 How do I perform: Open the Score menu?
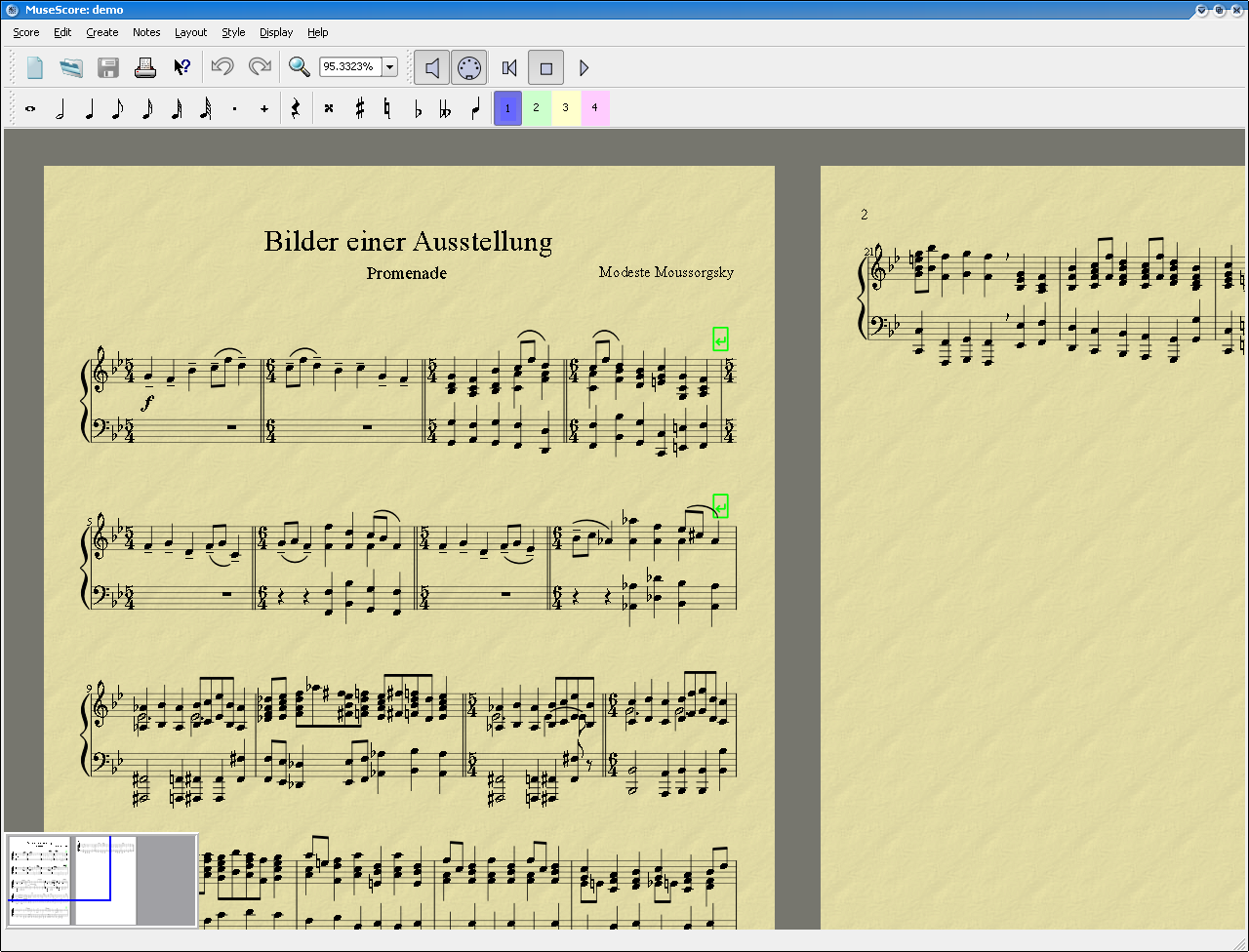(26, 32)
